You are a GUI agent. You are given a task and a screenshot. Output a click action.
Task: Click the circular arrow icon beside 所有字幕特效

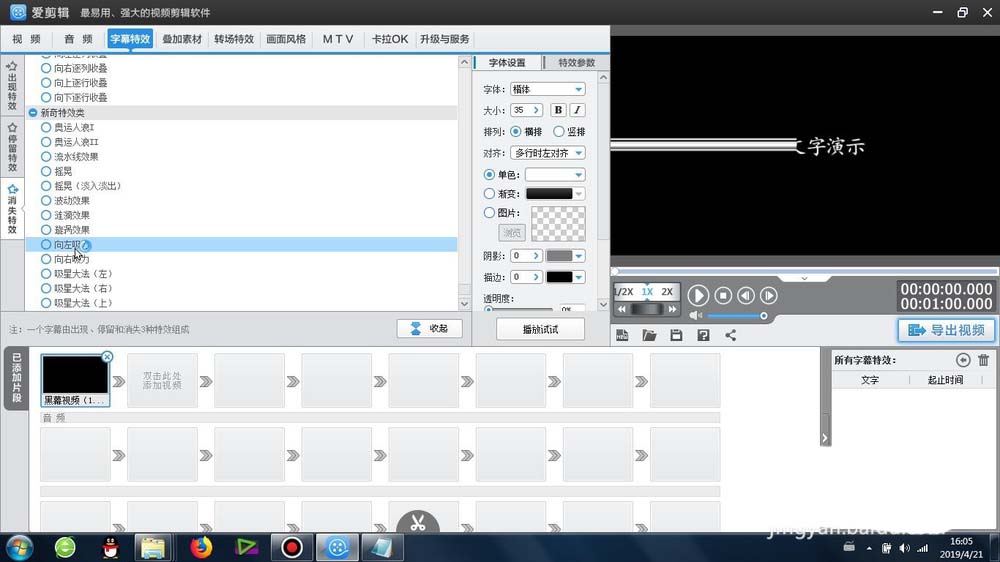pyautogui.click(x=963, y=360)
